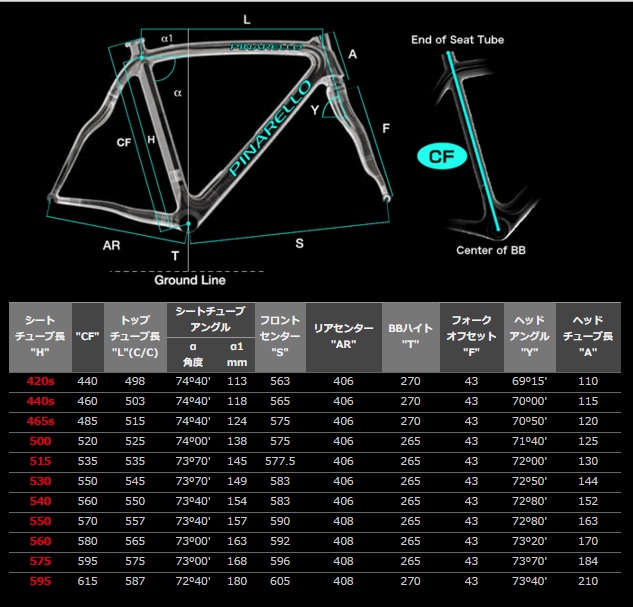This screenshot has width=633, height=607.
Task: Click the α1 mm sub-header
Action: pyautogui.click(x=237, y=354)
